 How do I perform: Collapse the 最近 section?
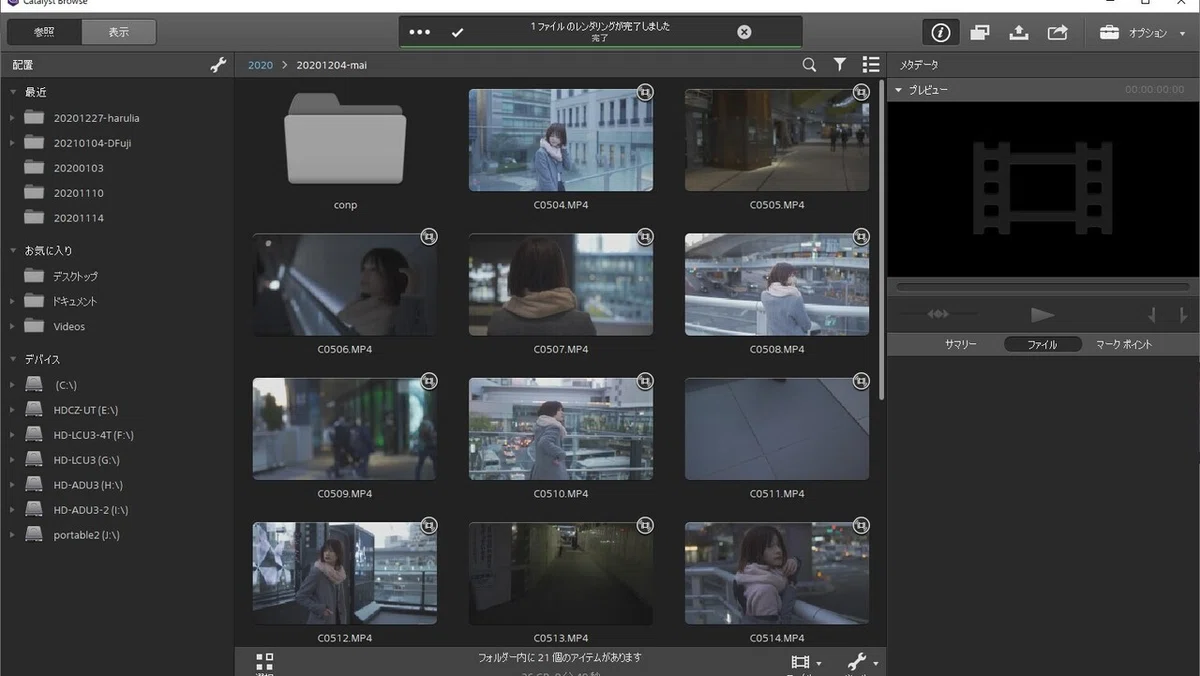click(x=13, y=92)
